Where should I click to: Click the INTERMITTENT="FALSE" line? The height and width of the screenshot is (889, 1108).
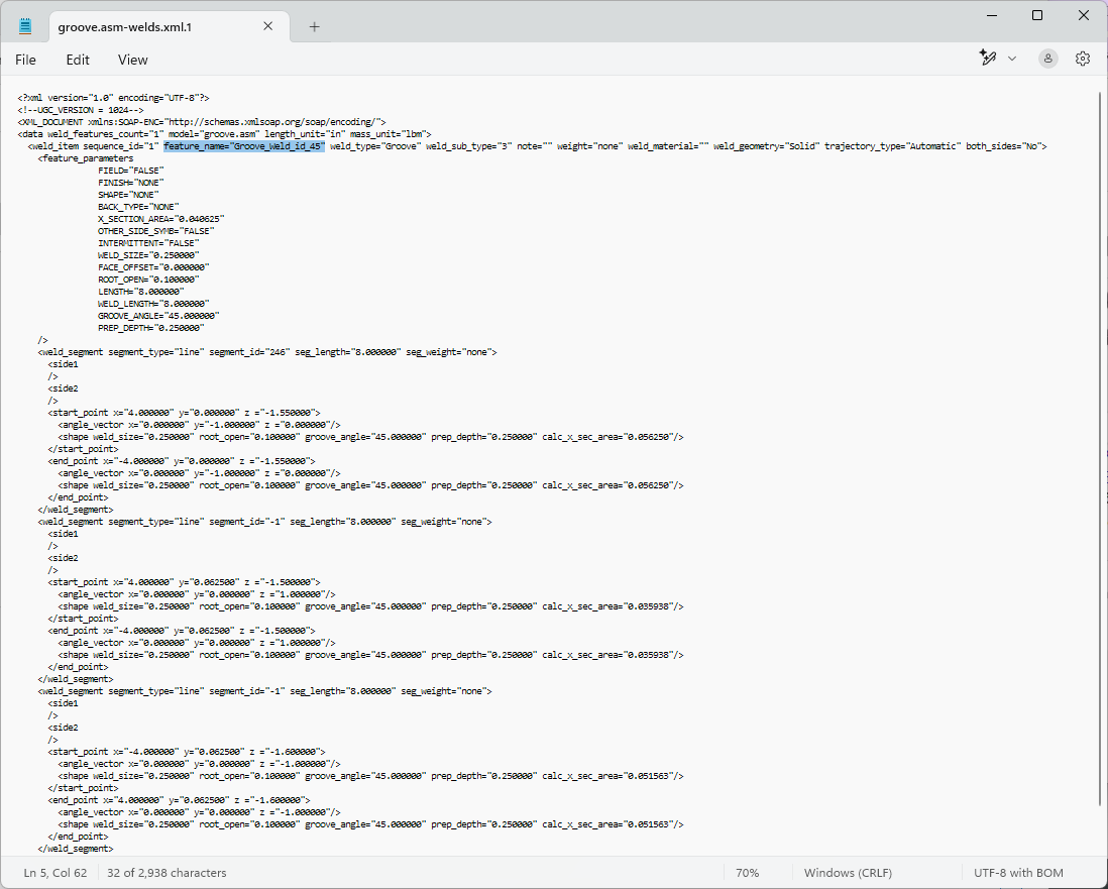(x=148, y=243)
